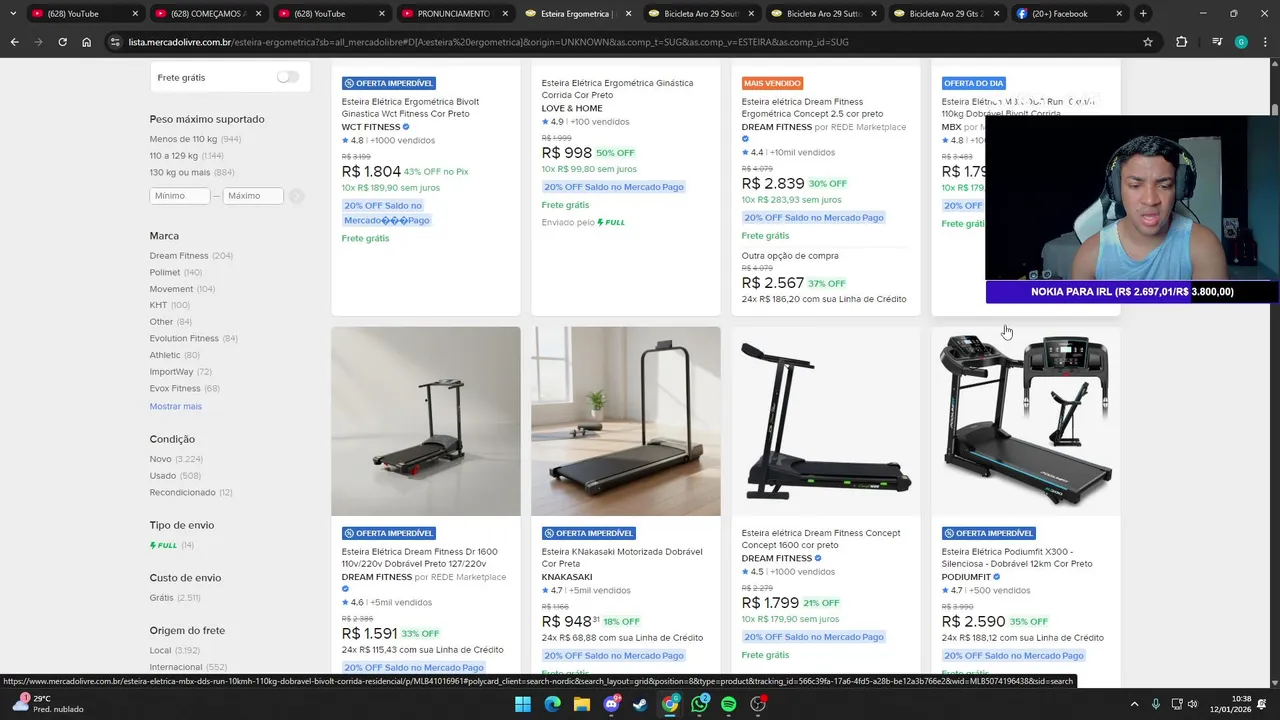View site information icon in the address bar
1280x720 pixels.
coord(116,42)
